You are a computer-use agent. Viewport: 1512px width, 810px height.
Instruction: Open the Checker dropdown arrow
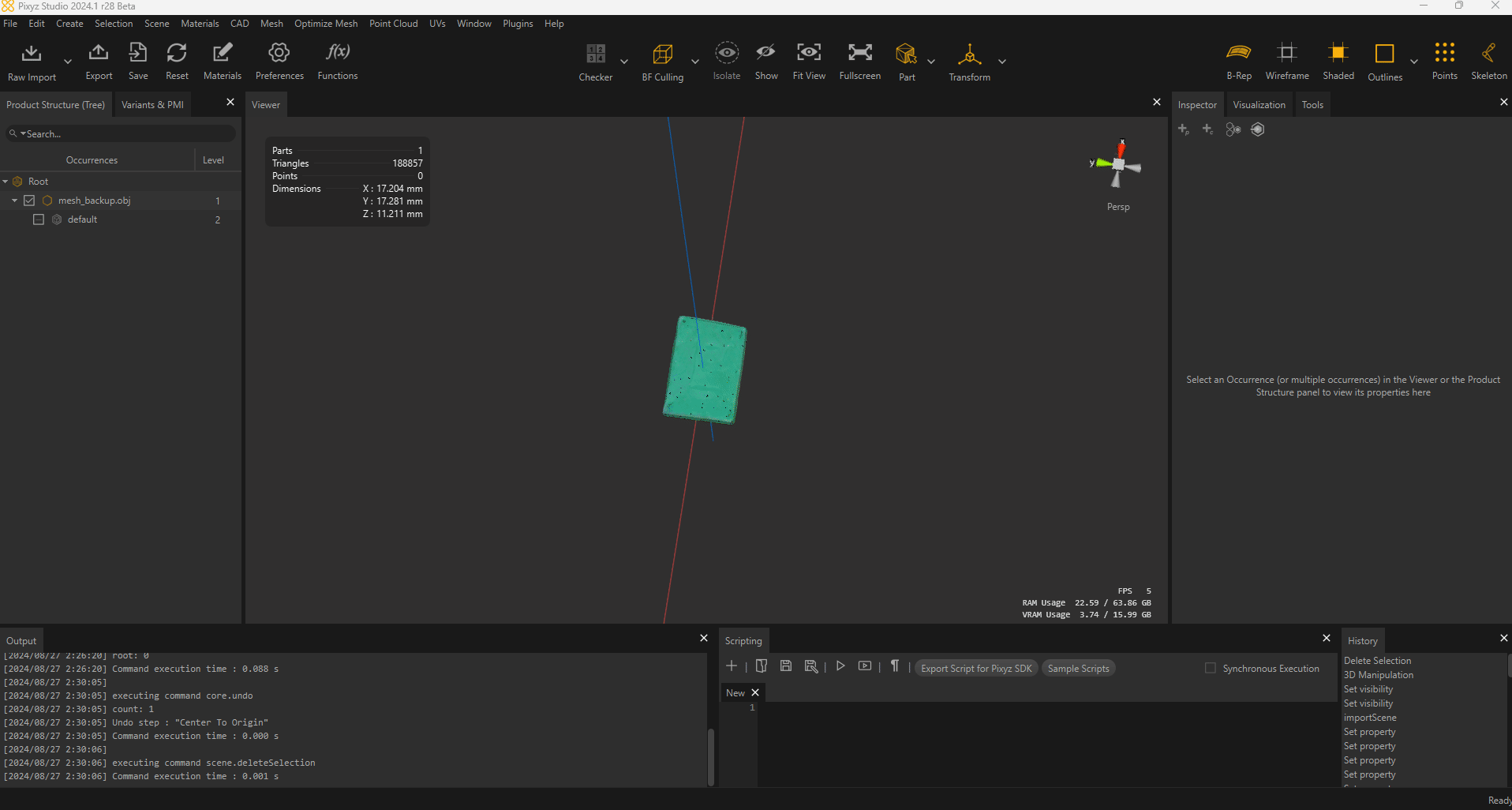coord(624,62)
